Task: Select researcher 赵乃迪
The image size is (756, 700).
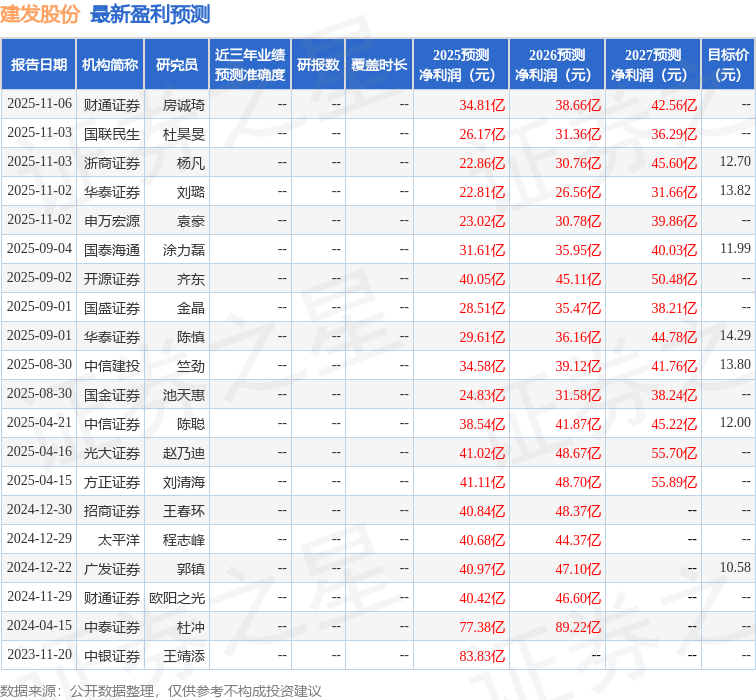Action: click(x=184, y=453)
